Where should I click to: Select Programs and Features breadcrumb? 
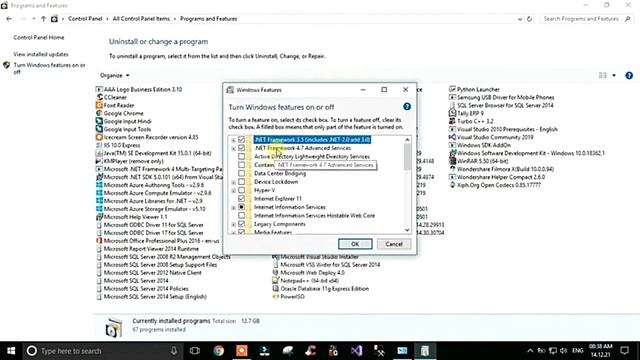coord(209,19)
